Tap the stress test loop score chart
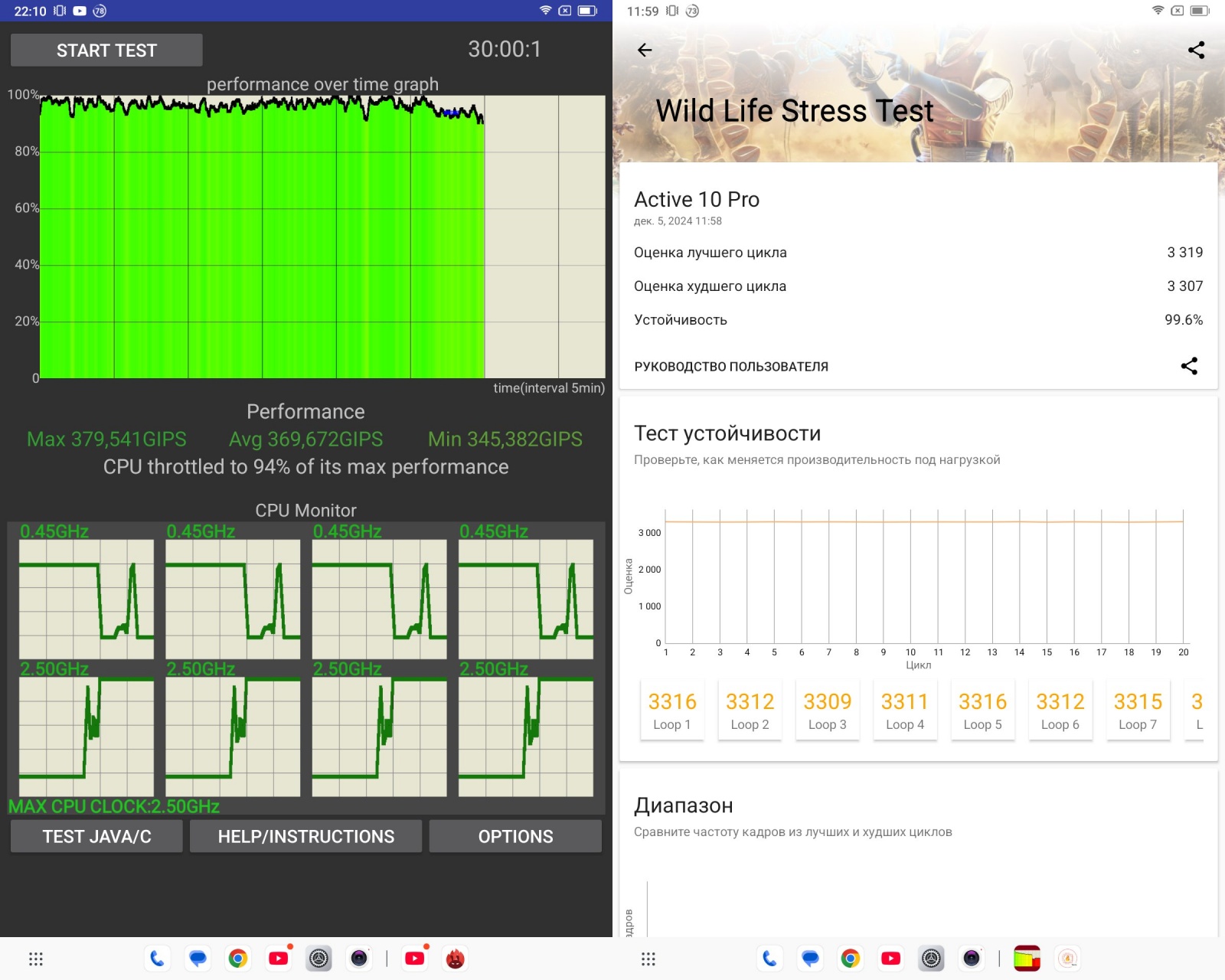 pyautogui.click(x=924, y=576)
